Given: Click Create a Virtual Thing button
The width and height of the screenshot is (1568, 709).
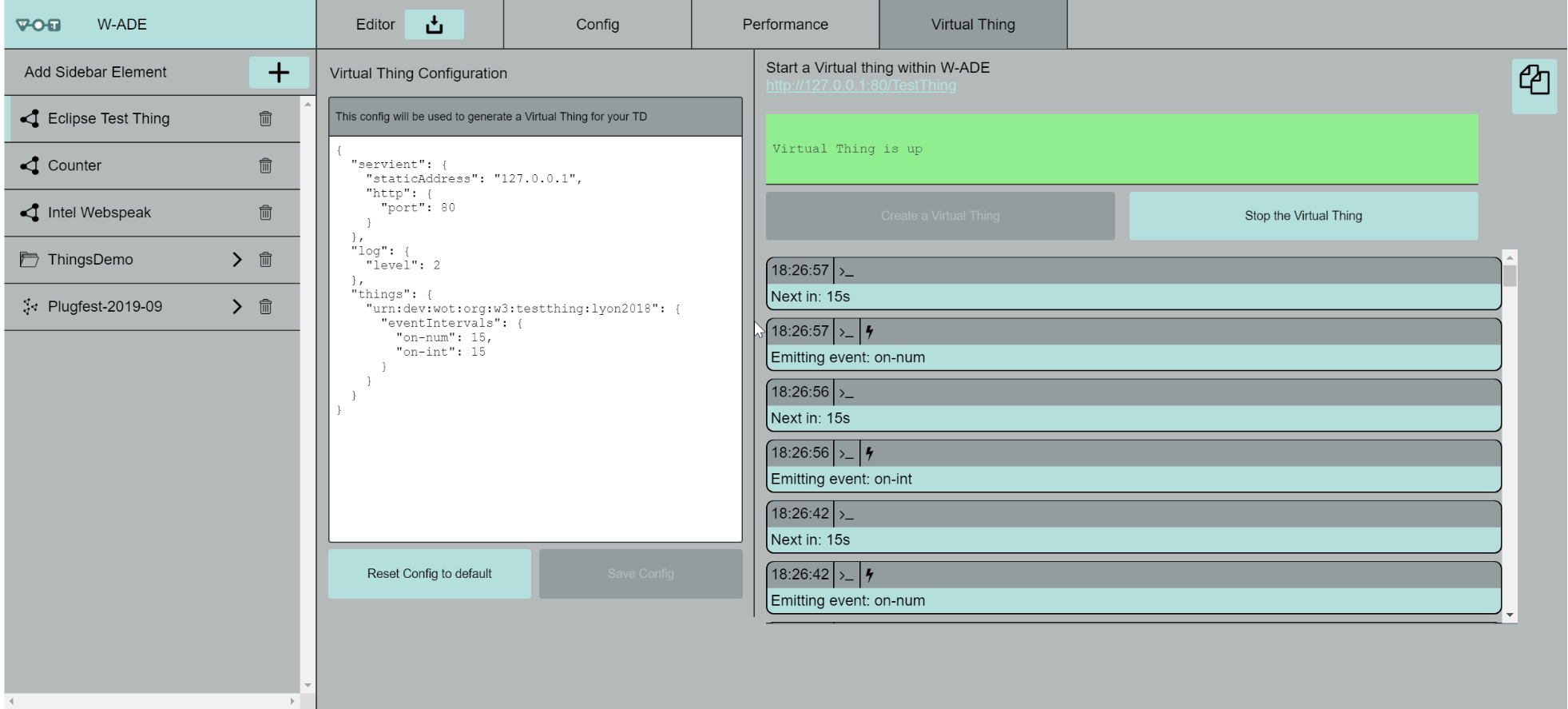Looking at the screenshot, I should 940,216.
